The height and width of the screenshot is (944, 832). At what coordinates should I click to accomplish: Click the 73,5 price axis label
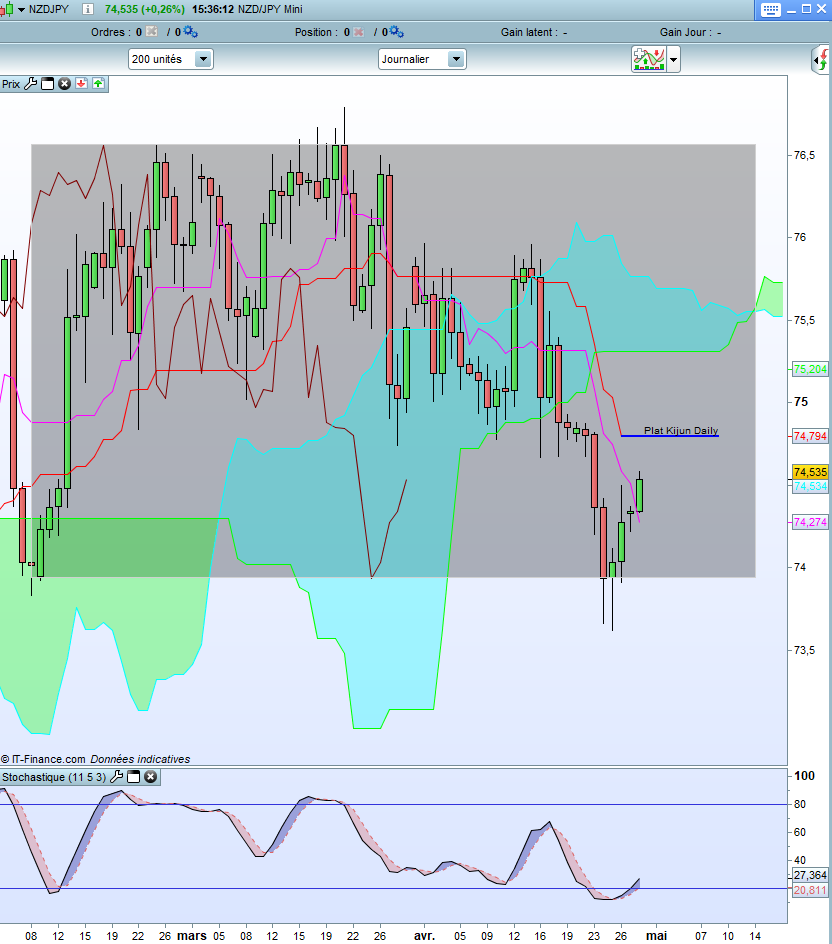(x=804, y=650)
